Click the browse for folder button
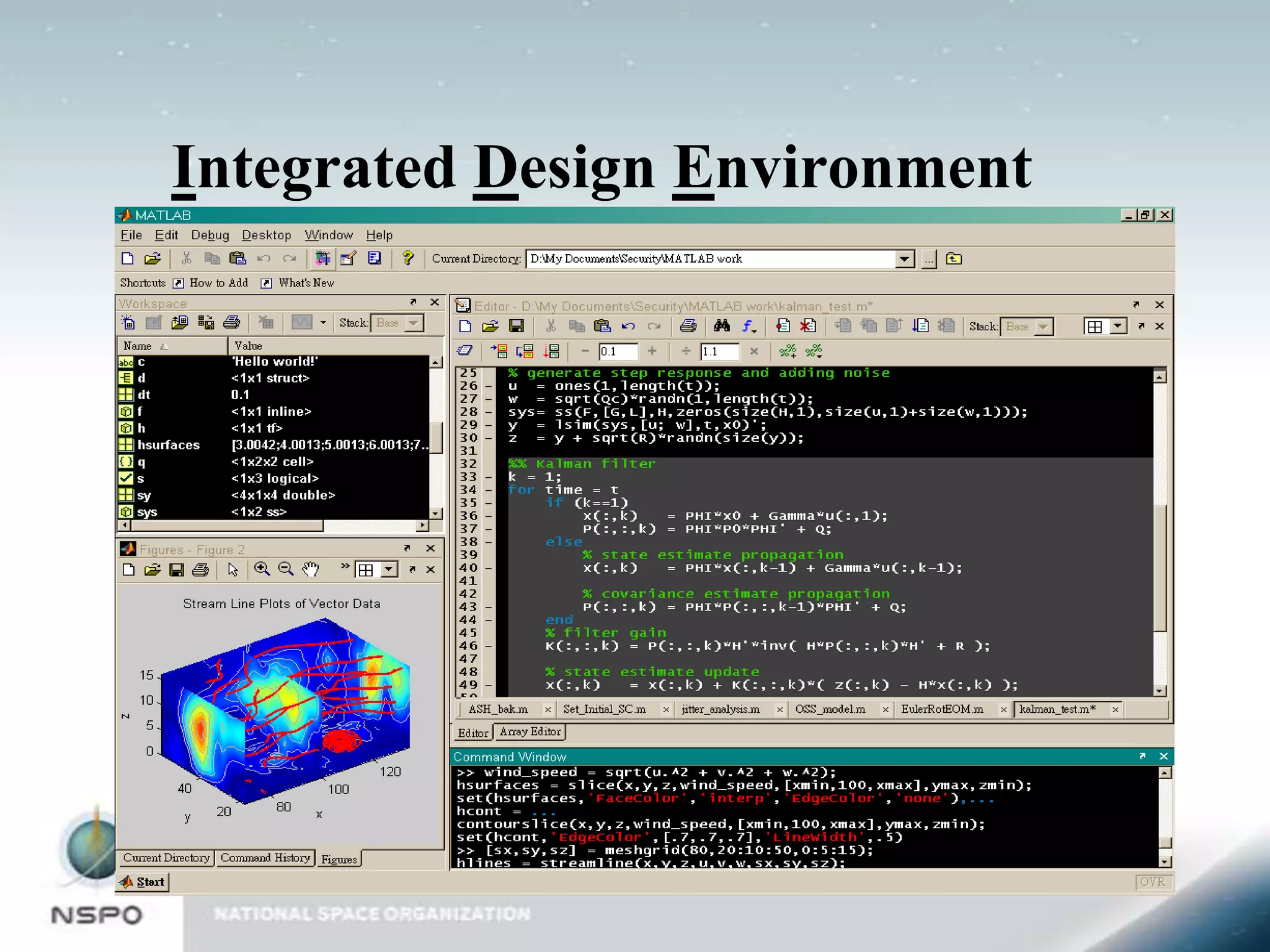 coord(928,259)
